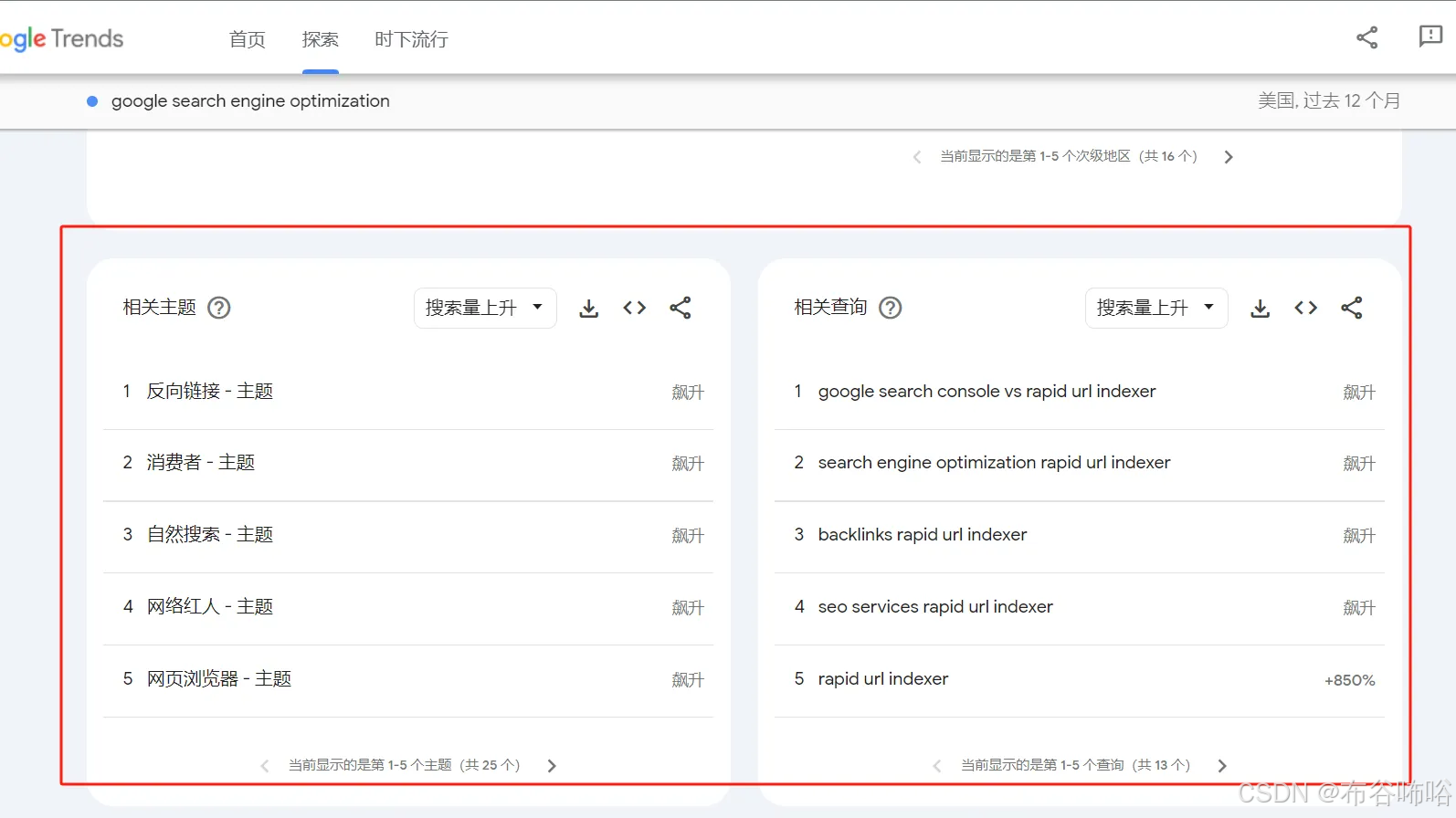The image size is (1456, 818).
Task: Open the send feedback icon in header
Action: 1430,37
